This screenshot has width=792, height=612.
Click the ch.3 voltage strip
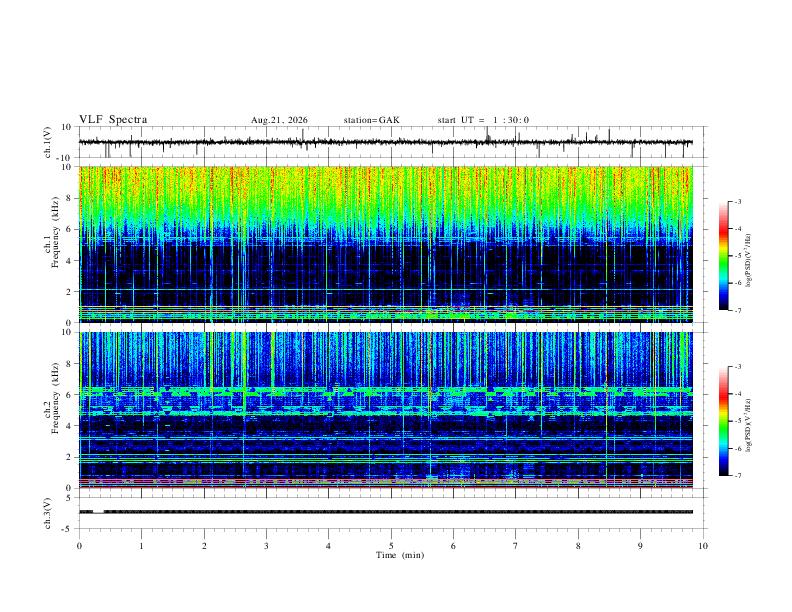pyautogui.click(x=386, y=512)
